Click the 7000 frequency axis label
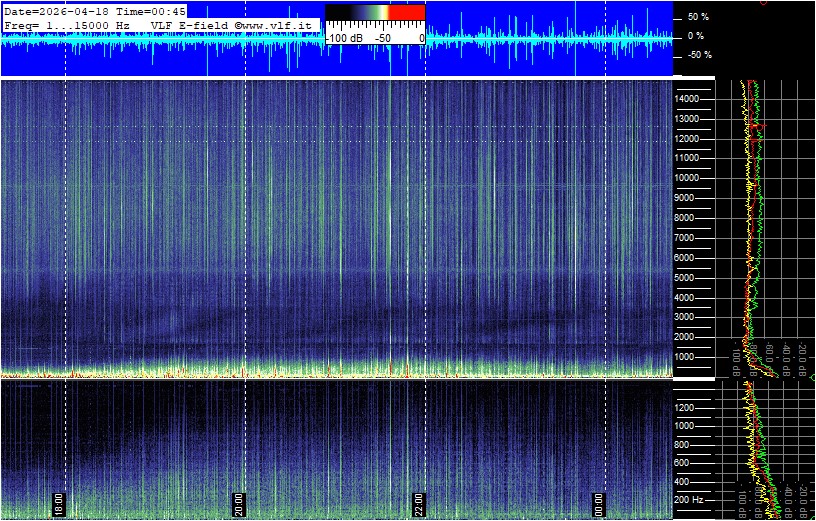 tap(686, 238)
